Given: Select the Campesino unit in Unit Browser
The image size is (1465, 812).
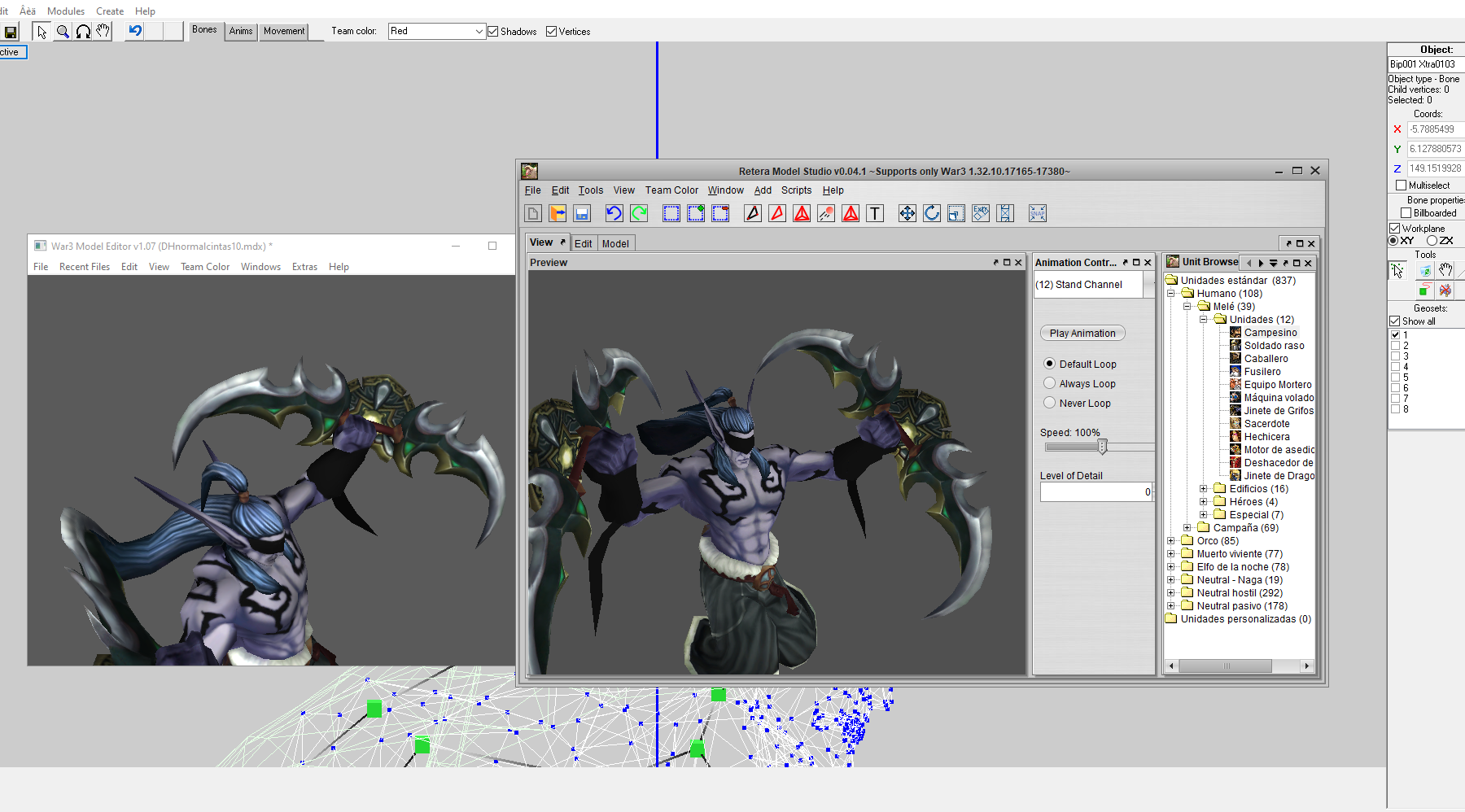Looking at the screenshot, I should (x=1270, y=333).
